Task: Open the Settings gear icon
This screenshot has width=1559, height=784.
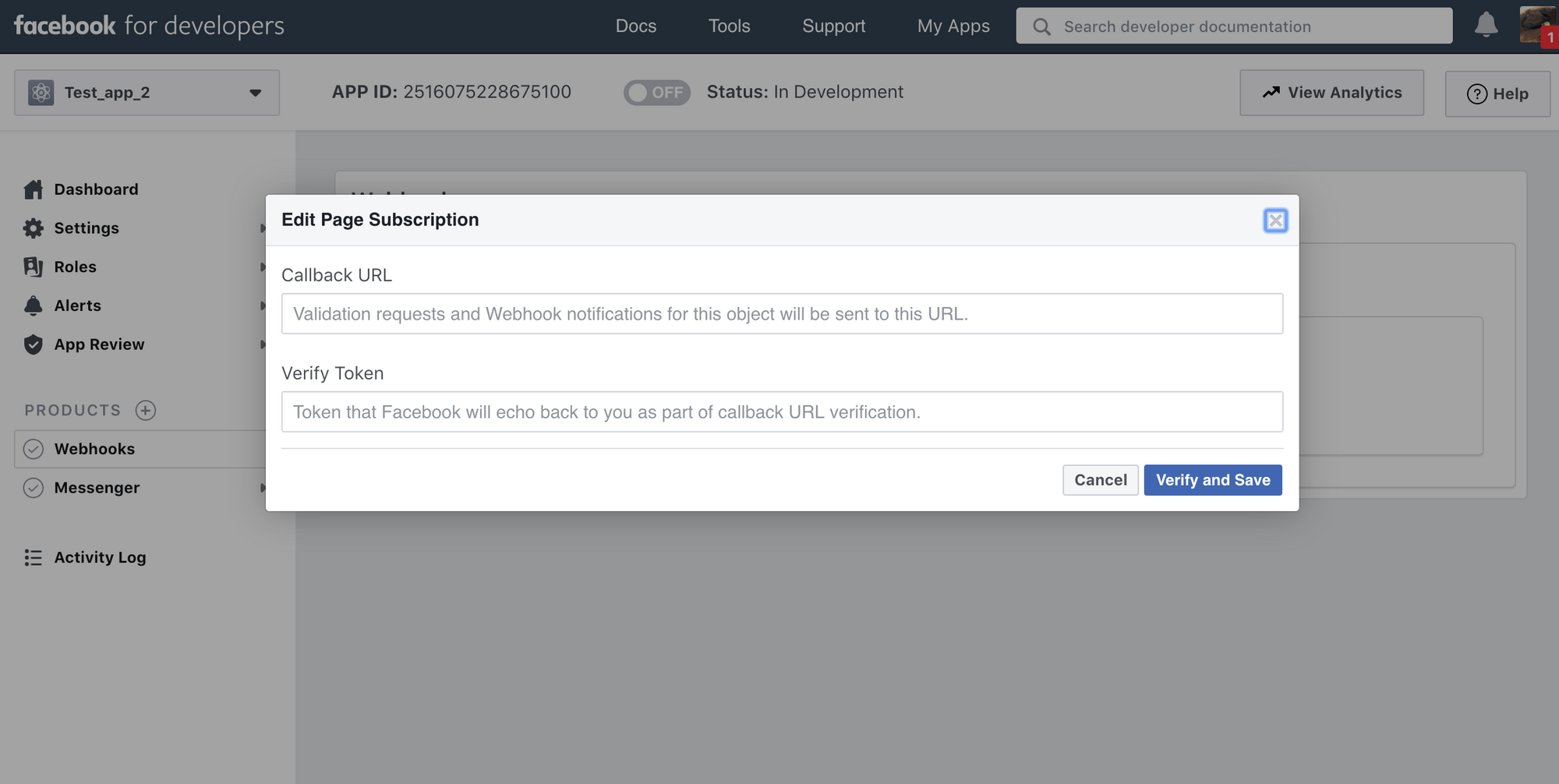Action: [x=34, y=228]
